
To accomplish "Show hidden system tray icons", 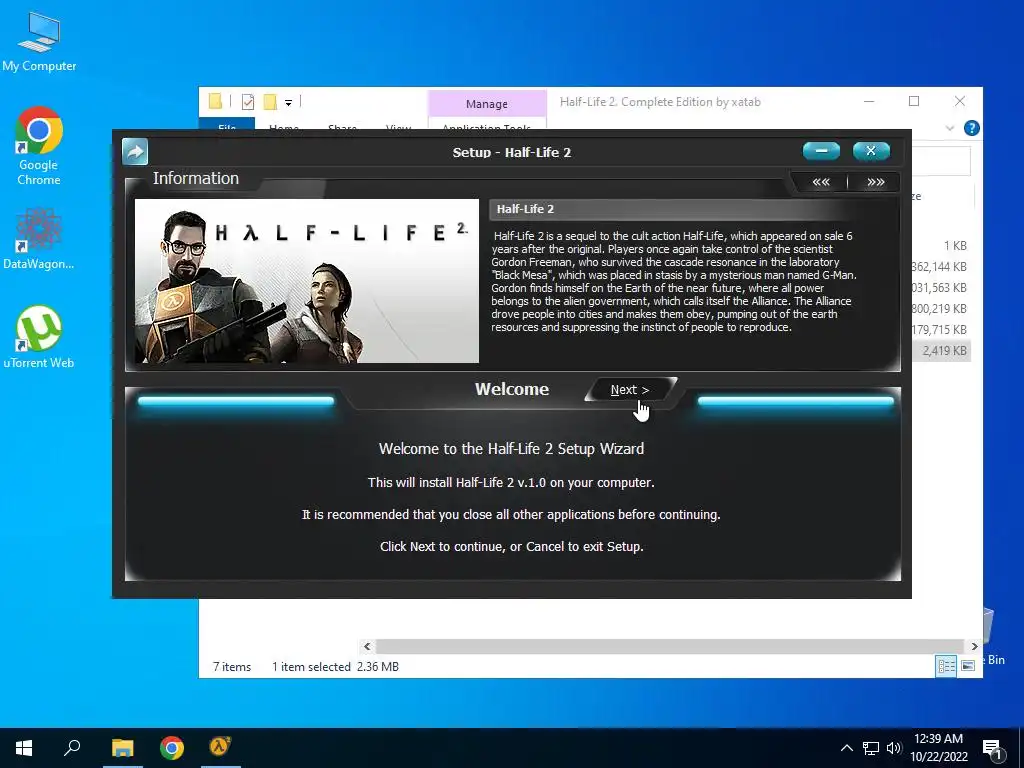I will pos(846,748).
